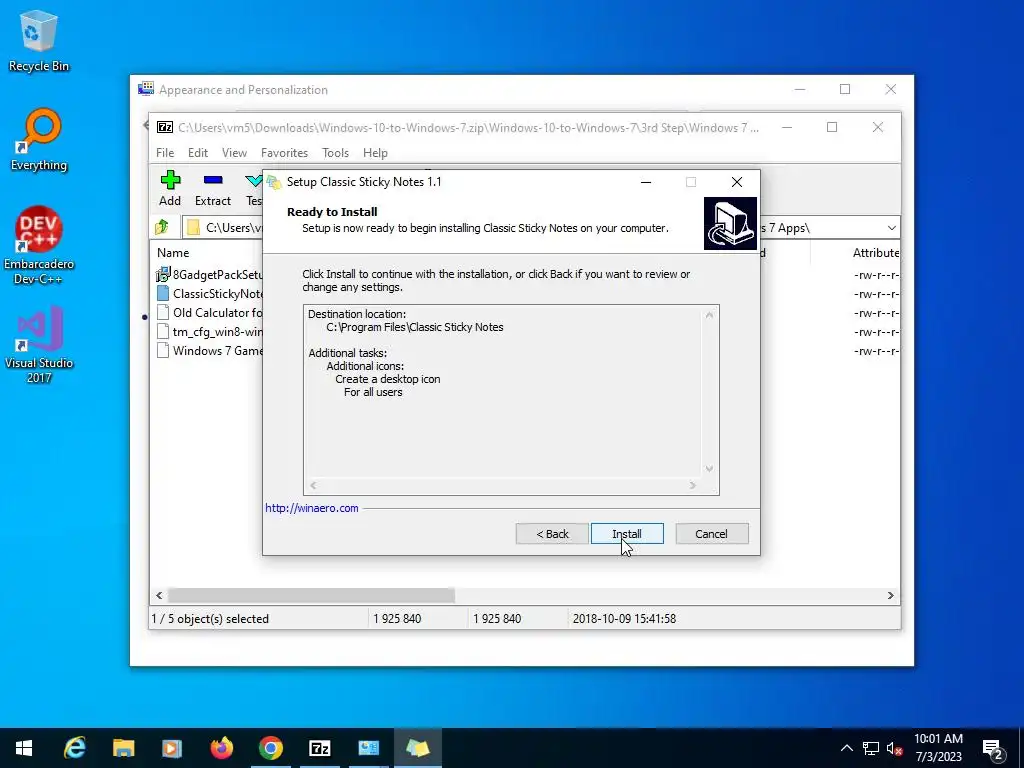Click the summary box scroll-left arrow
This screenshot has width=1024, height=768.
(313, 485)
